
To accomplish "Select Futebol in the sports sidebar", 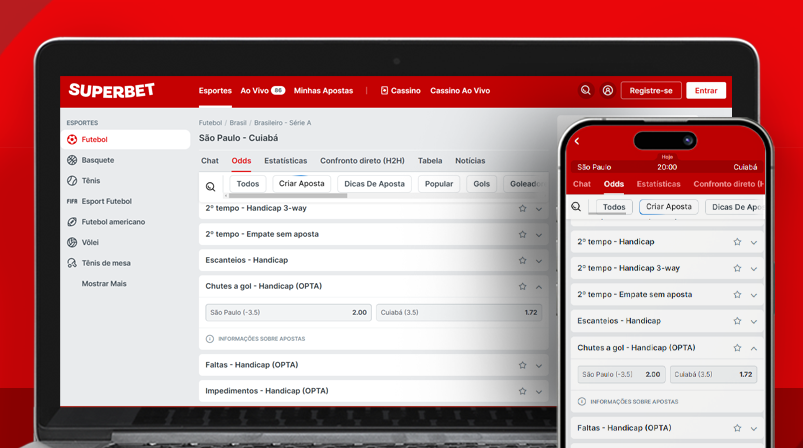I will click(x=94, y=140).
